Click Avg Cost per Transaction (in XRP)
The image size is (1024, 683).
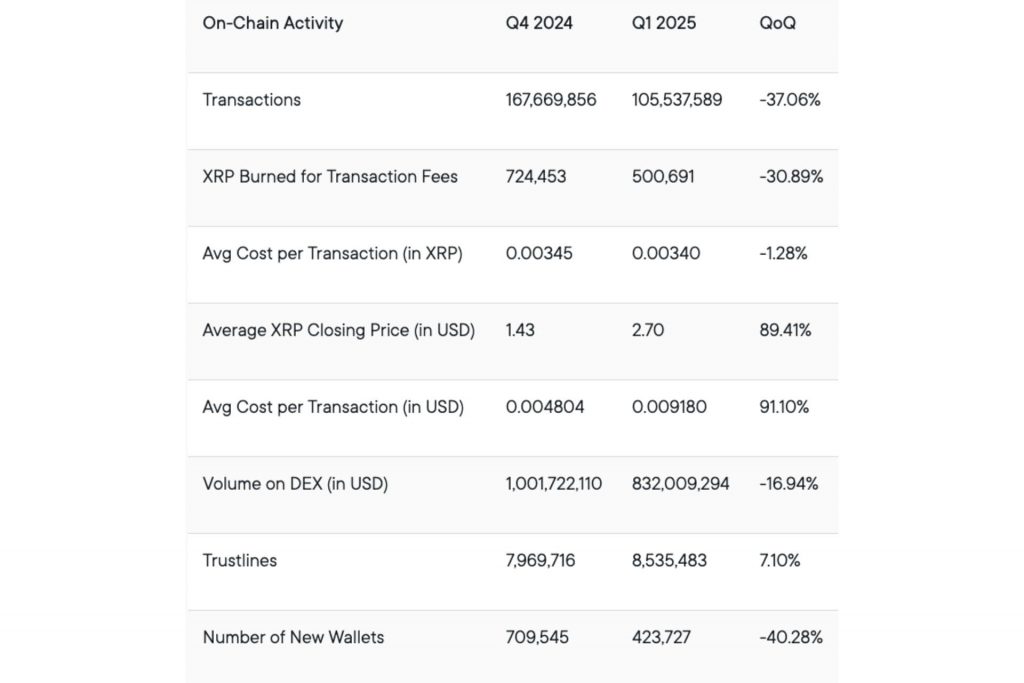pos(332,254)
